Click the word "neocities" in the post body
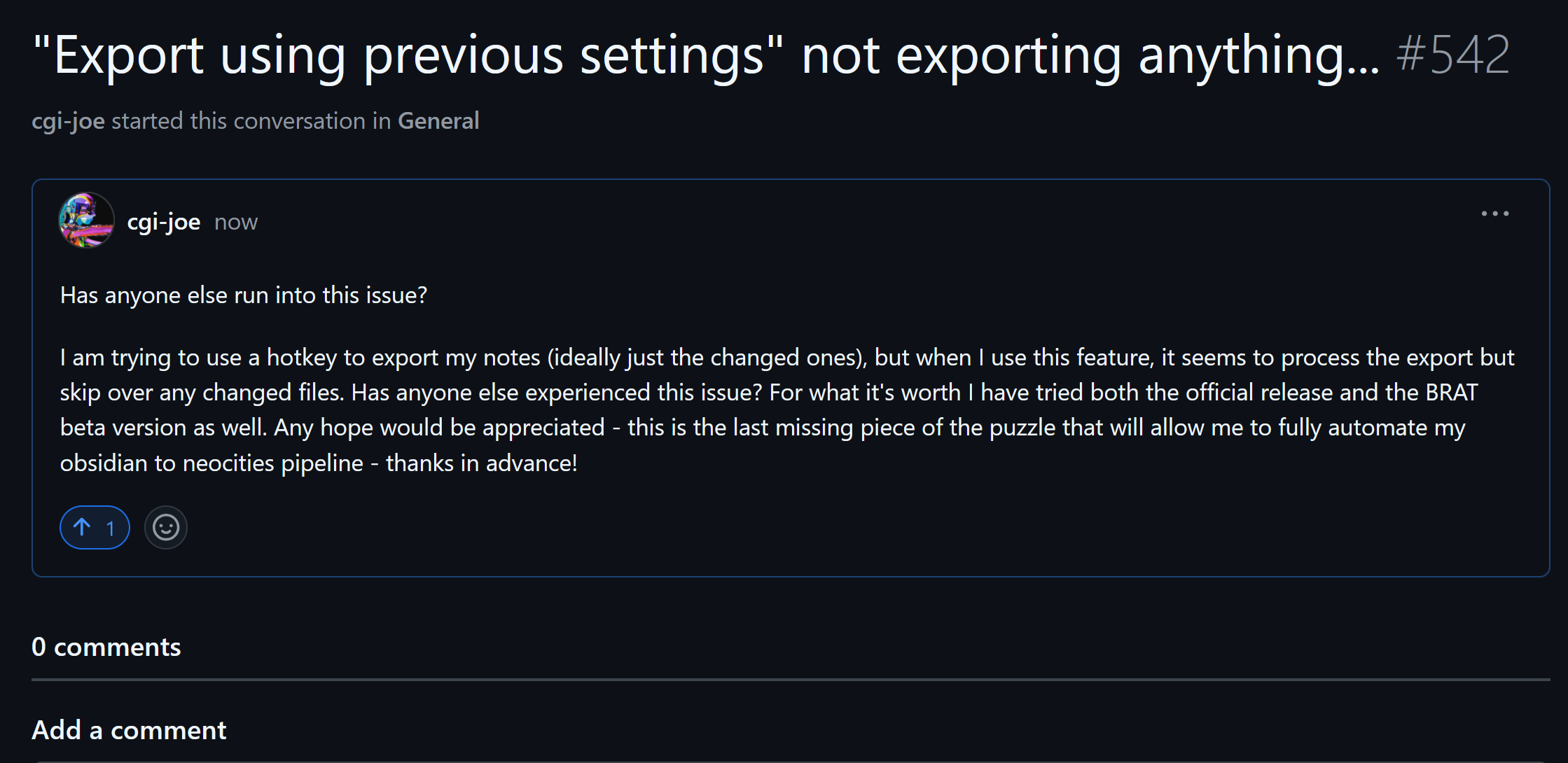The image size is (1568, 763). click(228, 463)
